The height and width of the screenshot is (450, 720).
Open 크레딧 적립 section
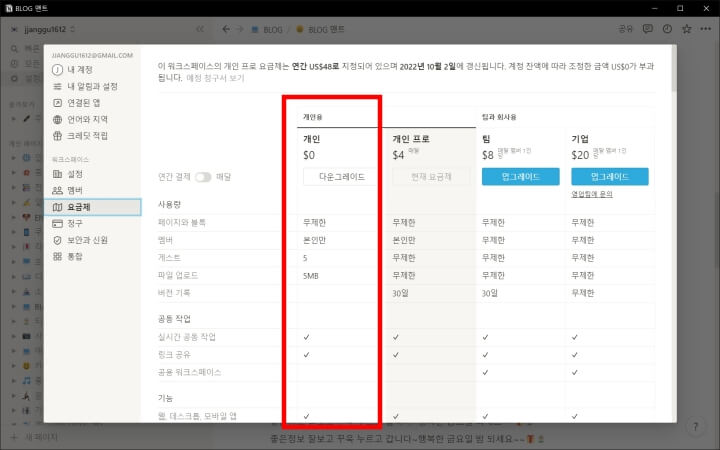tap(87, 136)
